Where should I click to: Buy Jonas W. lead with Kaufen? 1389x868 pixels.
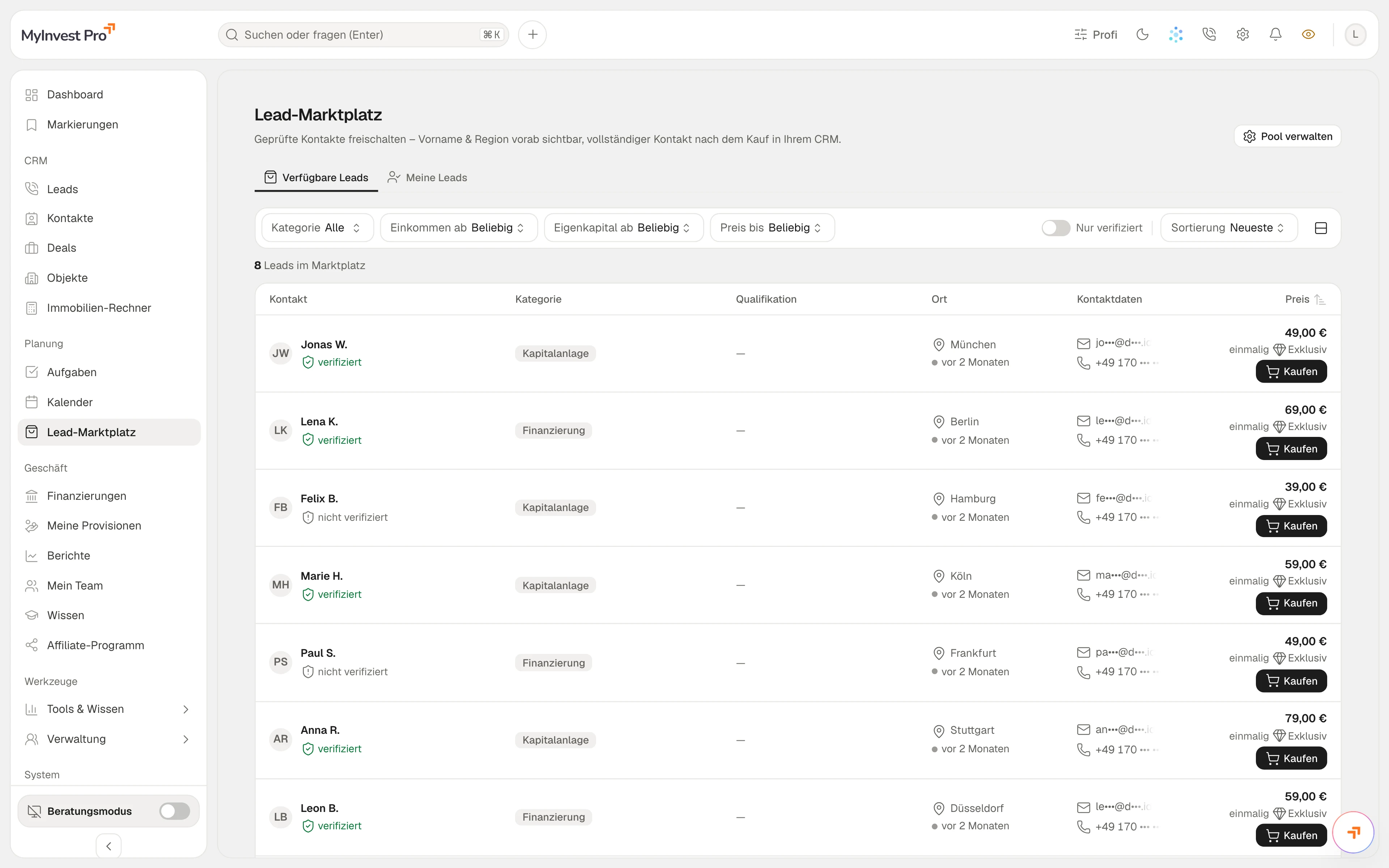click(x=1291, y=371)
